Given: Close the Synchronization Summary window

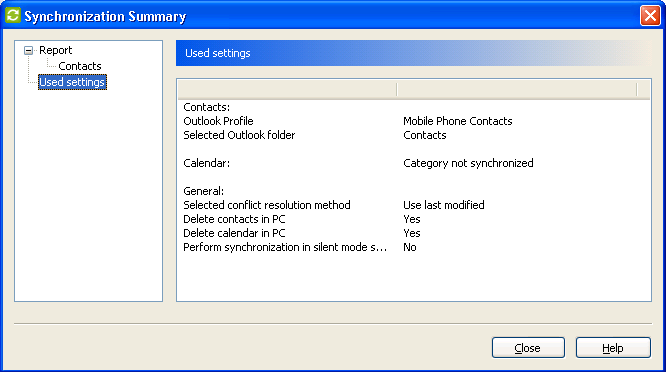Looking at the screenshot, I should coord(650,16).
